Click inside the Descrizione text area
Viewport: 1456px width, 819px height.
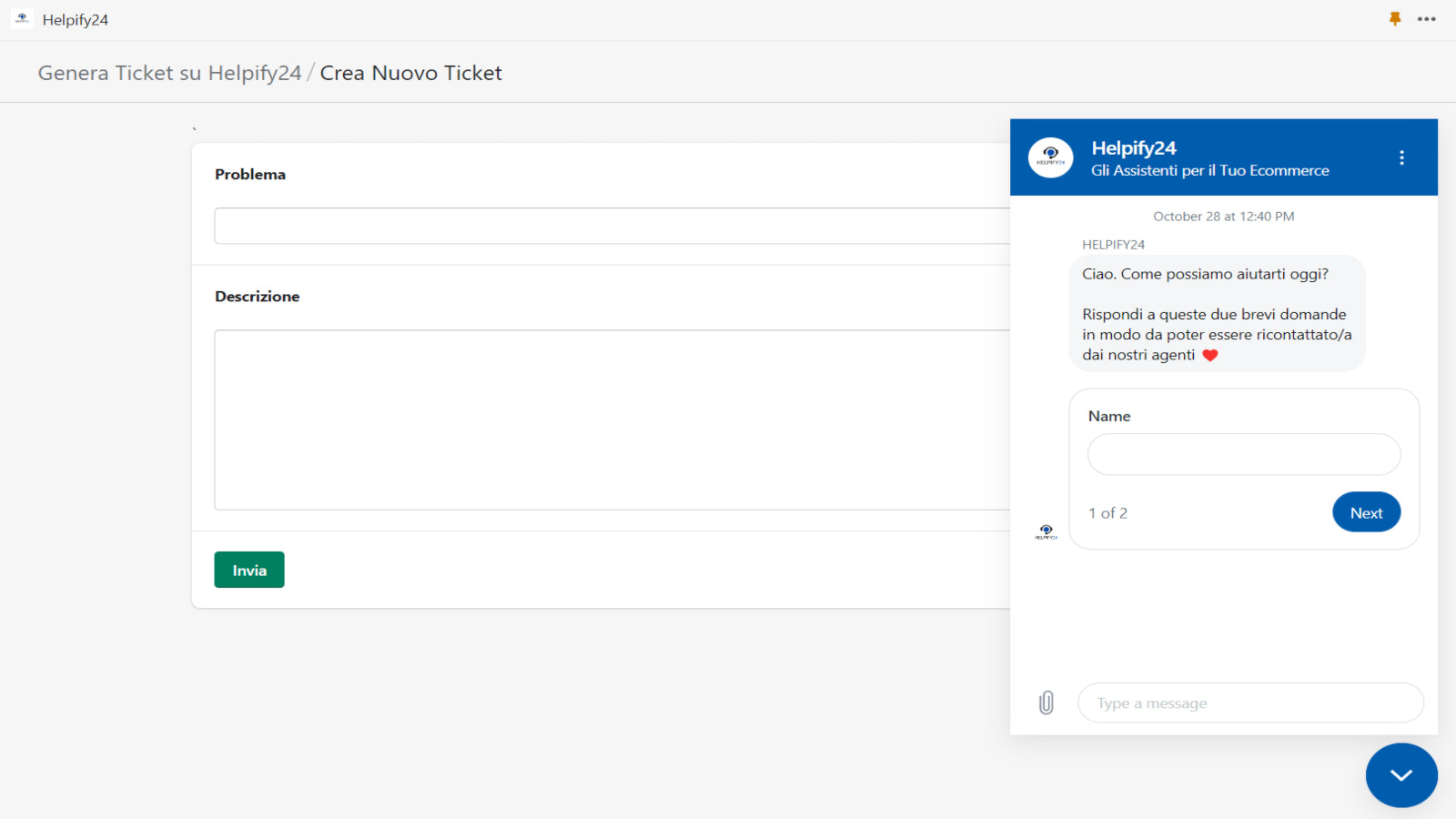tap(612, 420)
